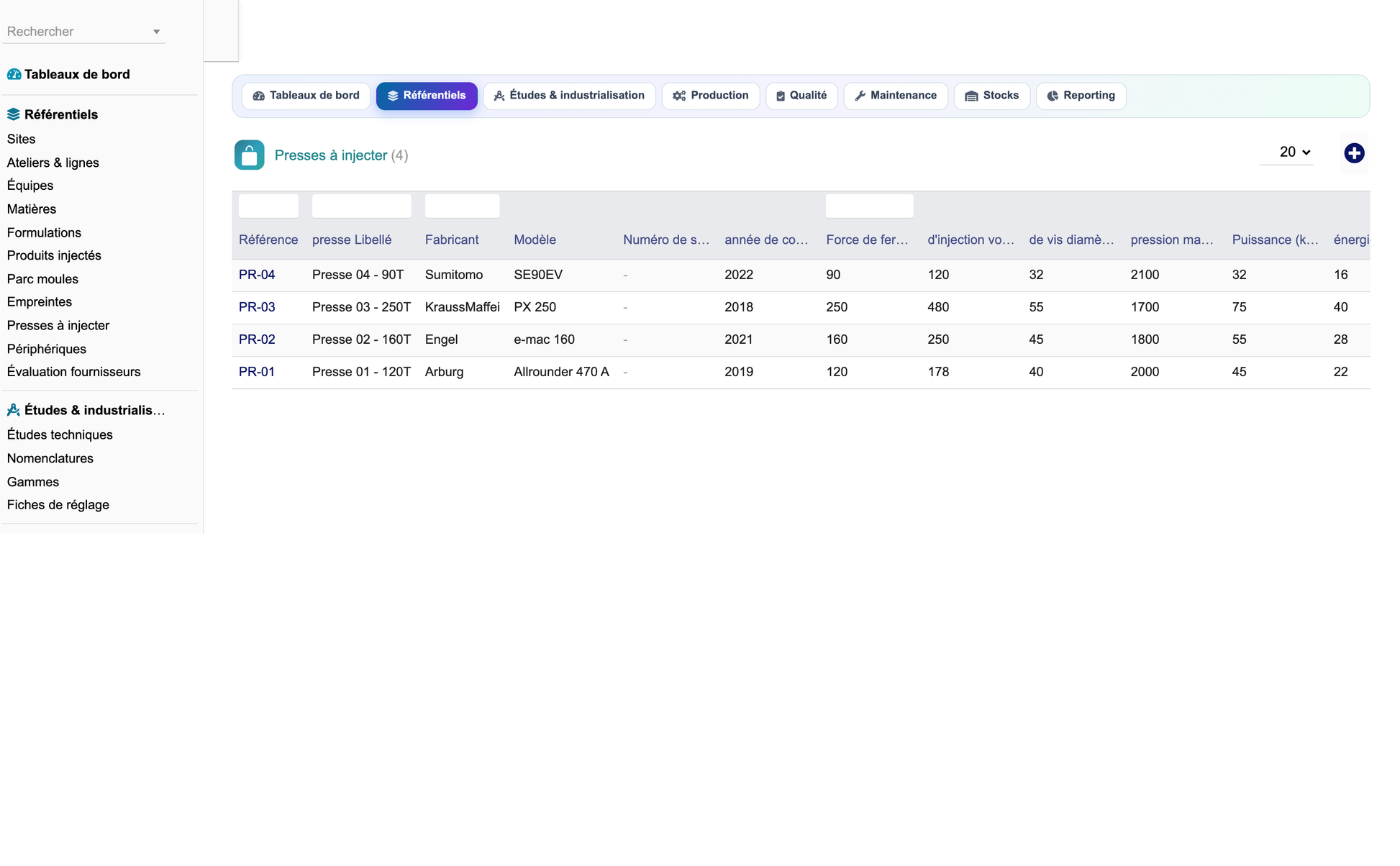Image resolution: width=1400 pixels, height=866 pixels.
Task: Open the Reporting tab
Action: [1081, 96]
